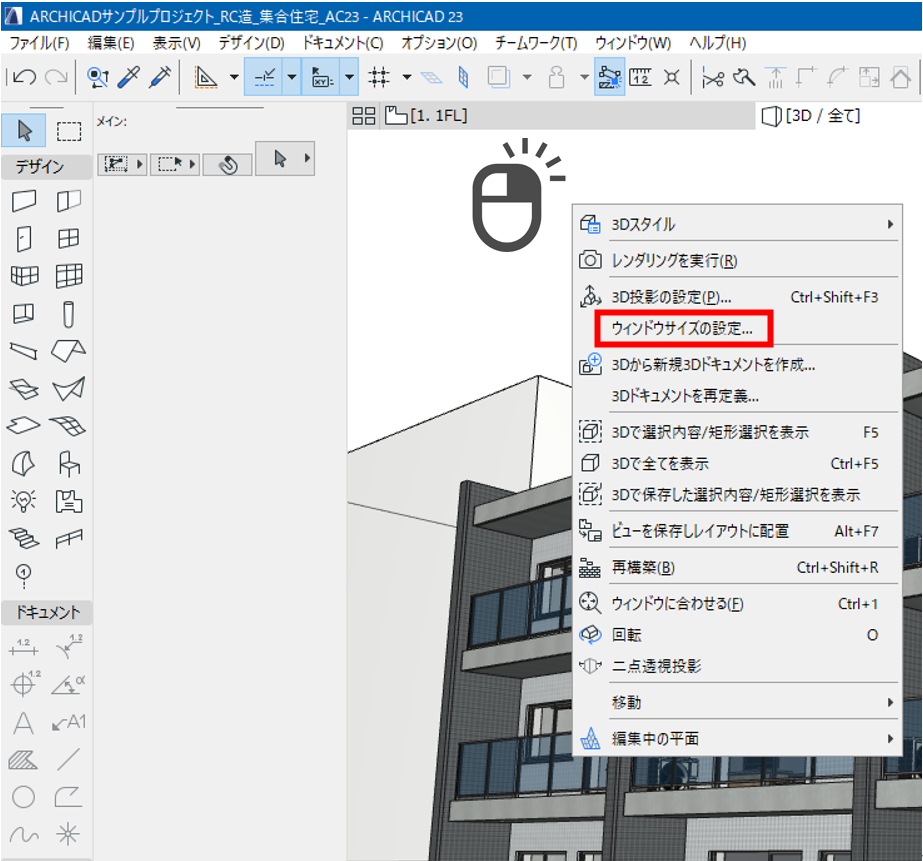Select the Angle Dimension tool icon
Viewport: 923px width, 861px height.
69,684
